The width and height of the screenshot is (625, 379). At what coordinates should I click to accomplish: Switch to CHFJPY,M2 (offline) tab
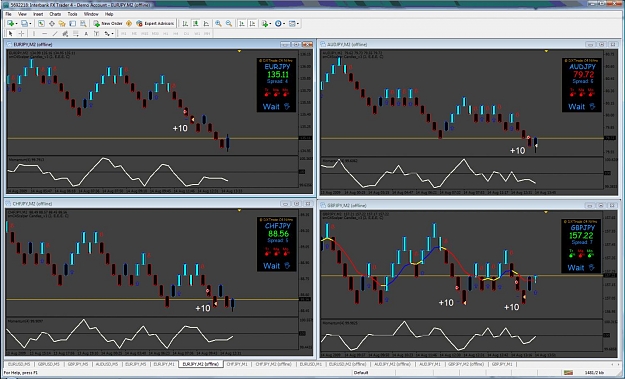click(273, 364)
